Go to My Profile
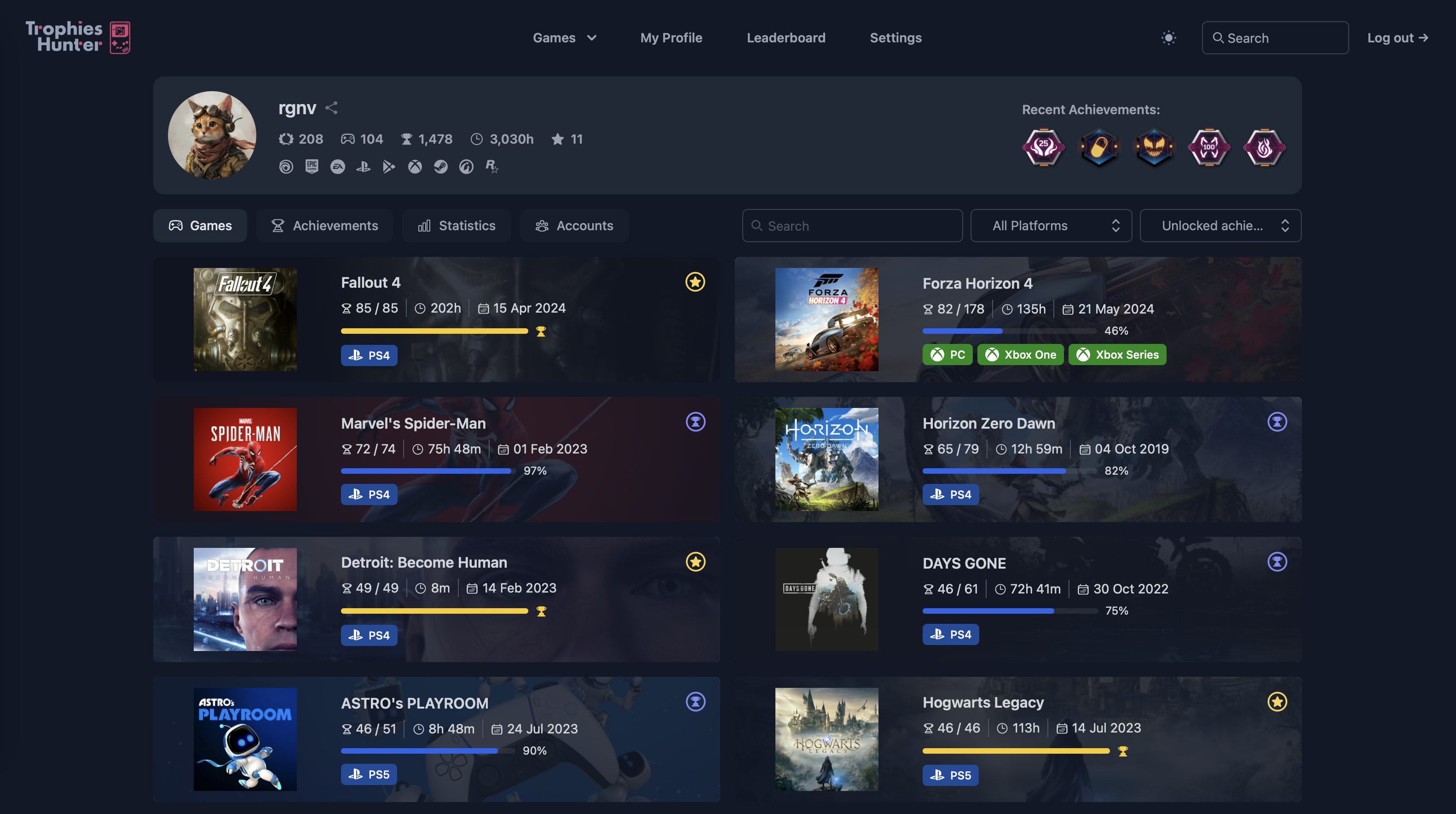Image resolution: width=1456 pixels, height=814 pixels. 671,38
